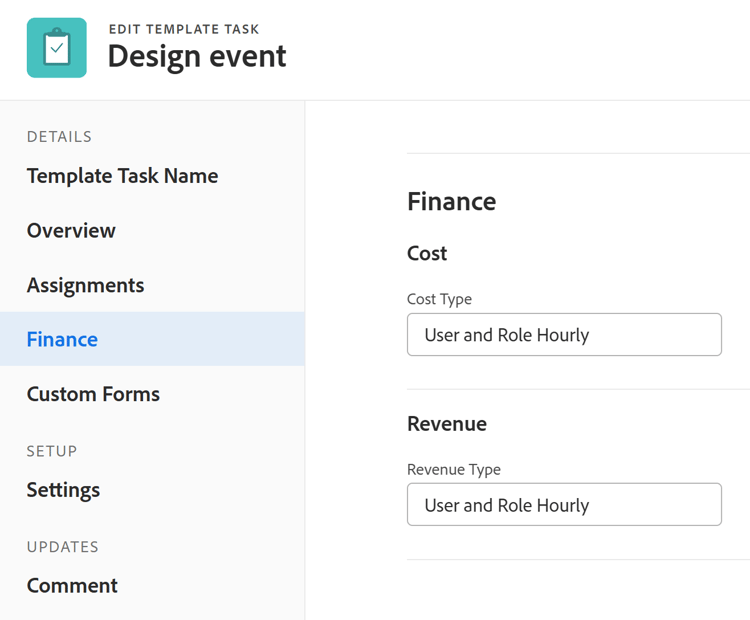Expand the Revenue Type dropdown
This screenshot has height=620, width=750.
564,505
